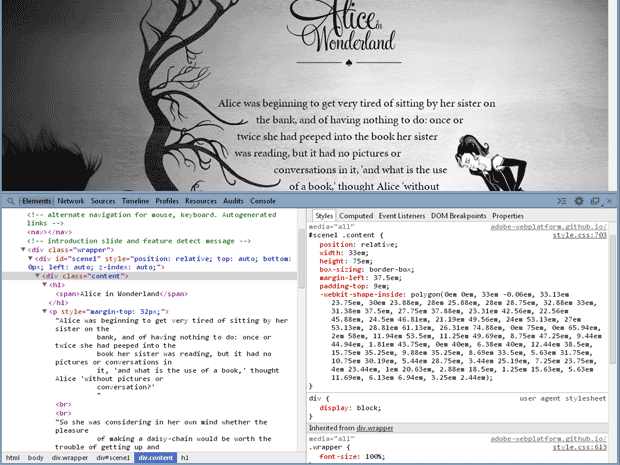Click the Alice character illustration
Screen dimensions: 620x465
490,163
